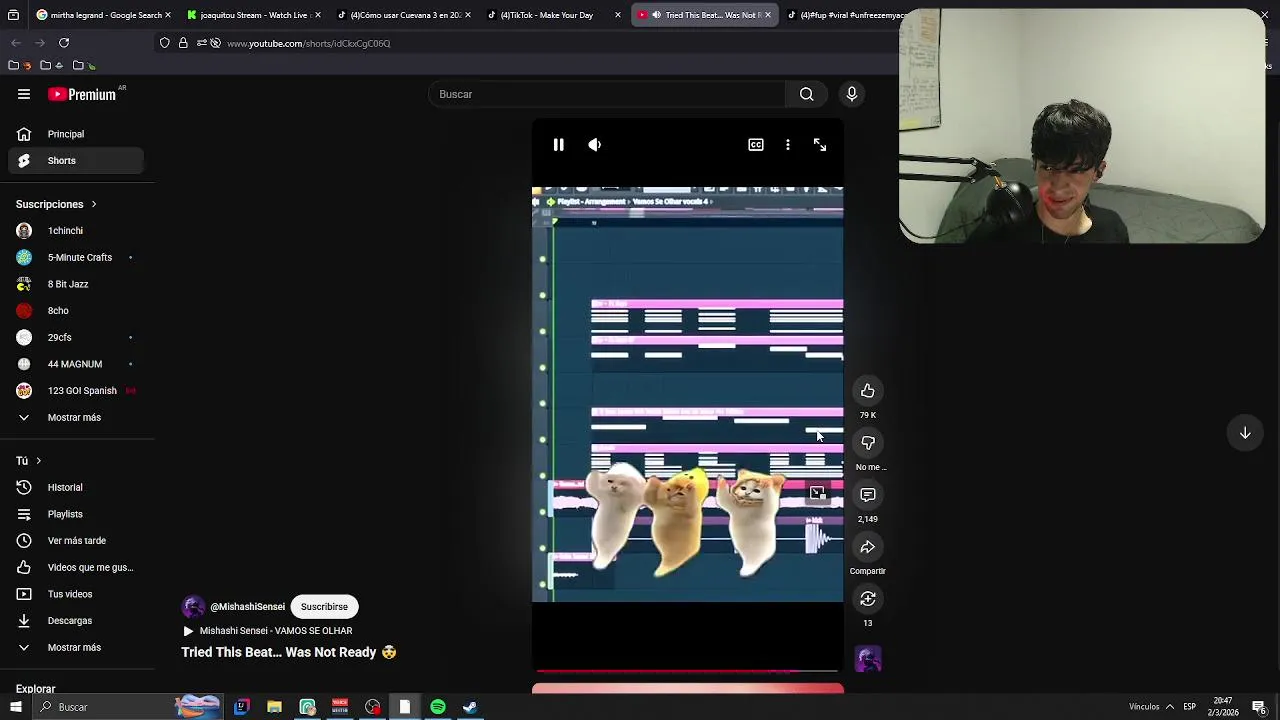The width and height of the screenshot is (1280, 720).
Task: Open the sound source thumbnail
Action: click(x=868, y=659)
